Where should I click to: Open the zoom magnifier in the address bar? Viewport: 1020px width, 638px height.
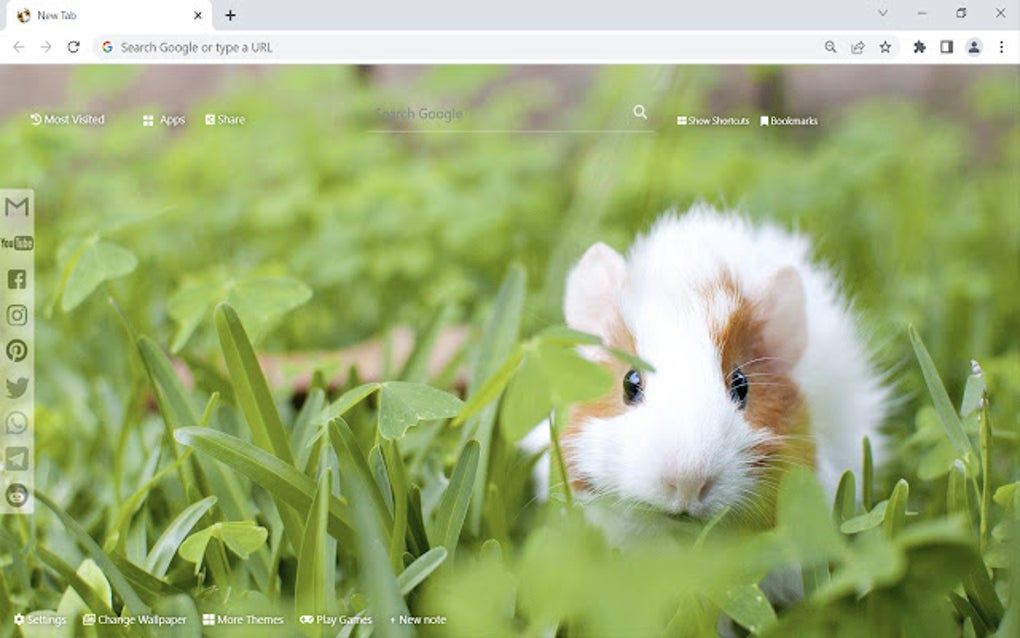click(831, 47)
